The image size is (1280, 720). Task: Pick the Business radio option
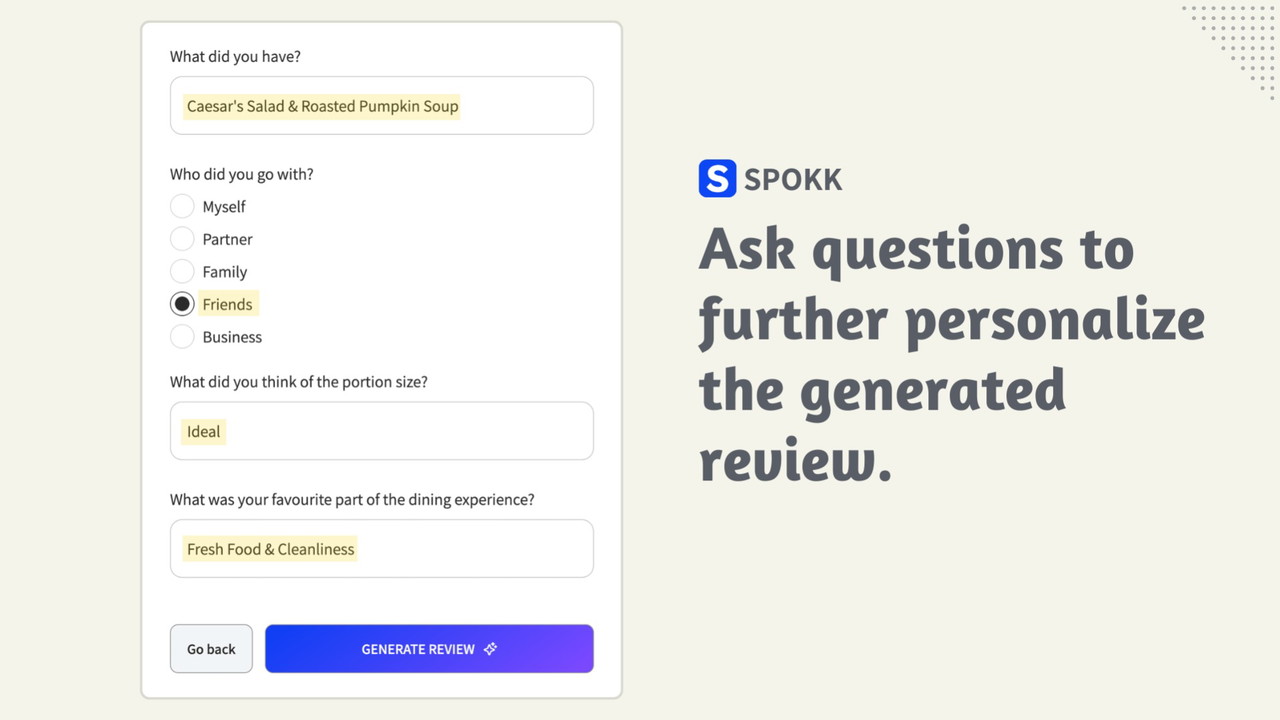tap(182, 337)
